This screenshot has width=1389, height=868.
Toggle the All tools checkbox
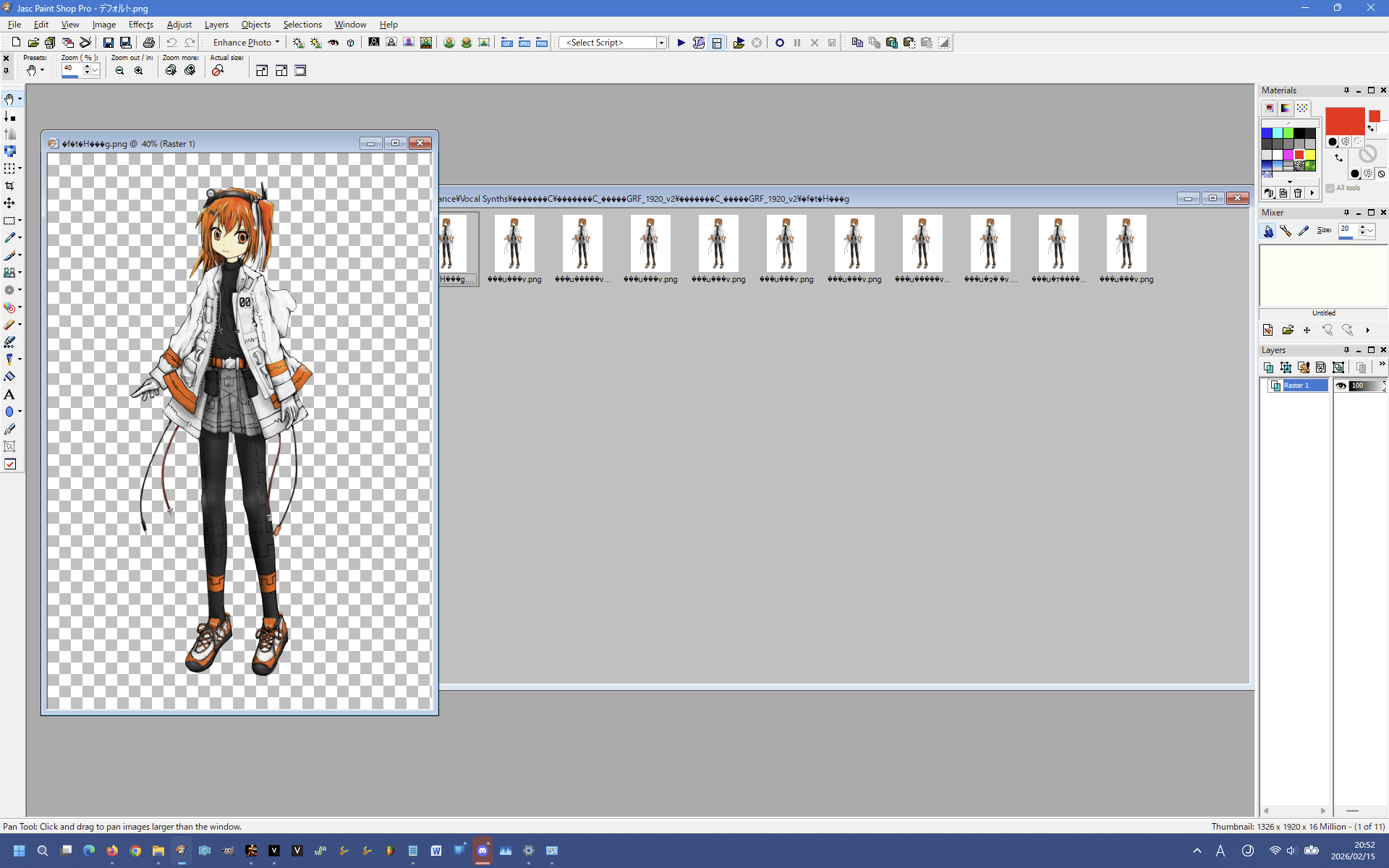coord(1330,188)
